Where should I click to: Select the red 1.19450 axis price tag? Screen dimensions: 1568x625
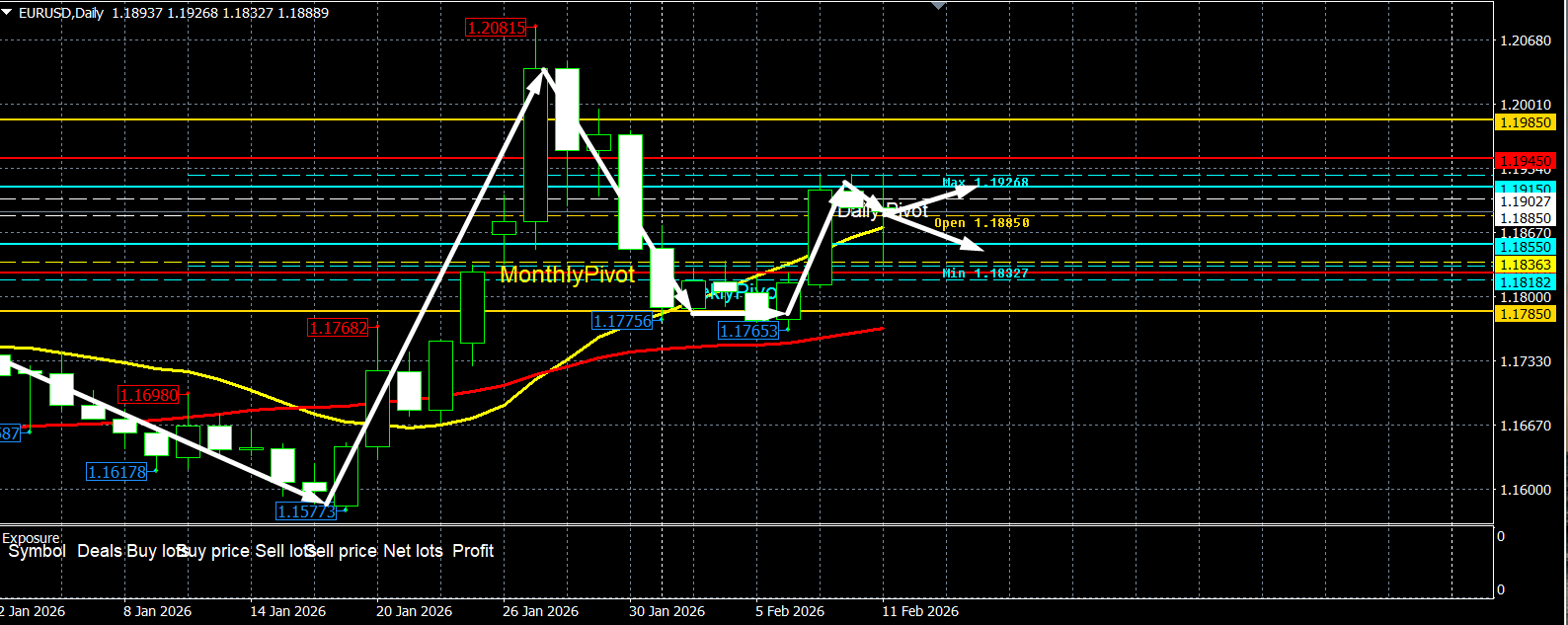[x=1527, y=161]
